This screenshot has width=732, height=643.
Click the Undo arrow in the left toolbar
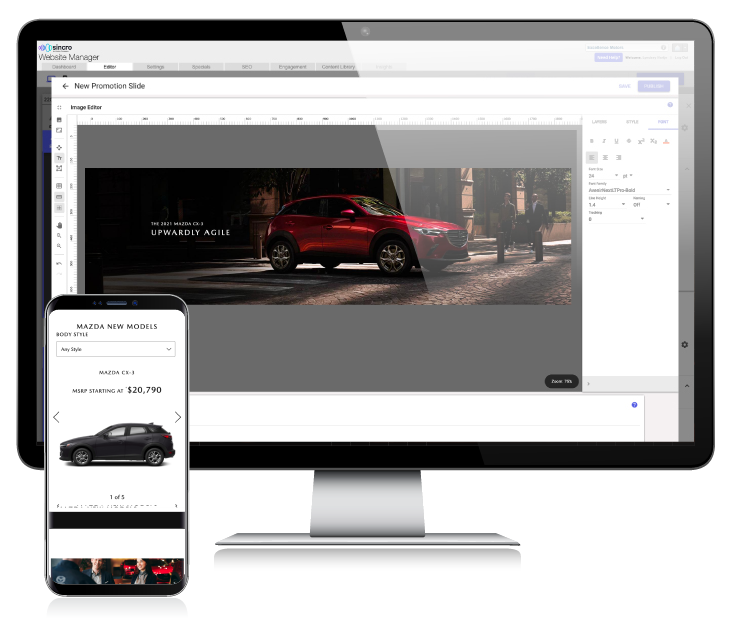tap(59, 264)
